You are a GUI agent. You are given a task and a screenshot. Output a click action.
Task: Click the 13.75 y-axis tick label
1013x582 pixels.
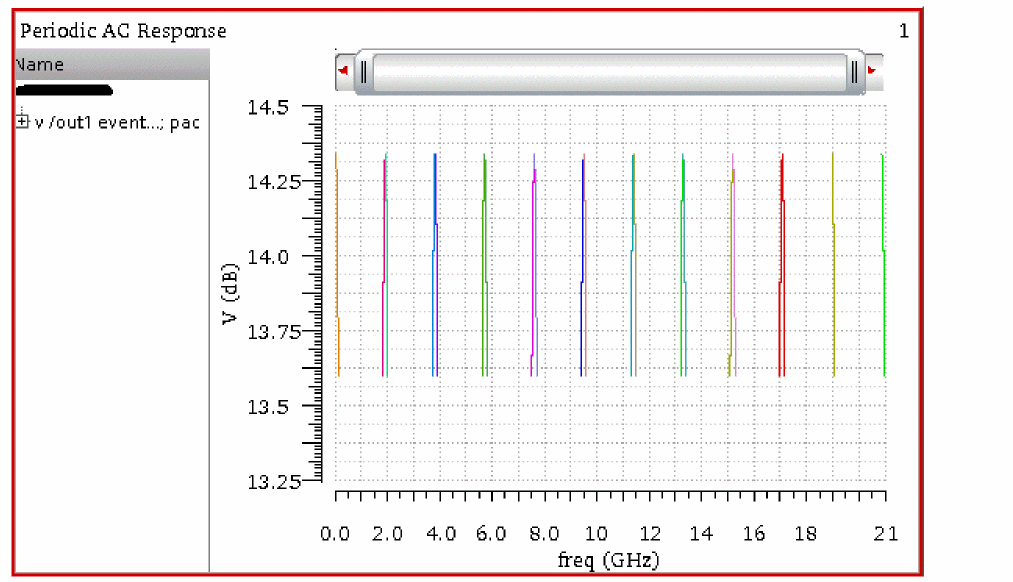click(x=274, y=332)
